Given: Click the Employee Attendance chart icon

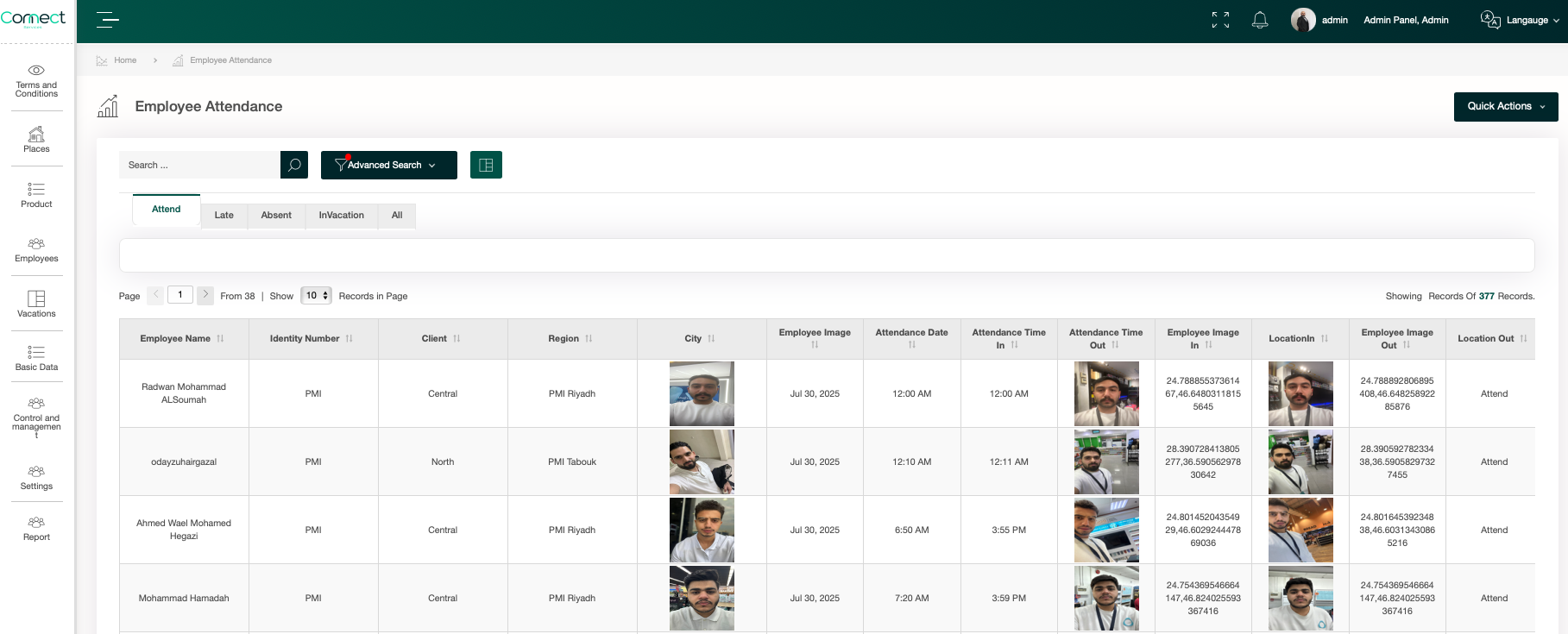Looking at the screenshot, I should coord(108,106).
